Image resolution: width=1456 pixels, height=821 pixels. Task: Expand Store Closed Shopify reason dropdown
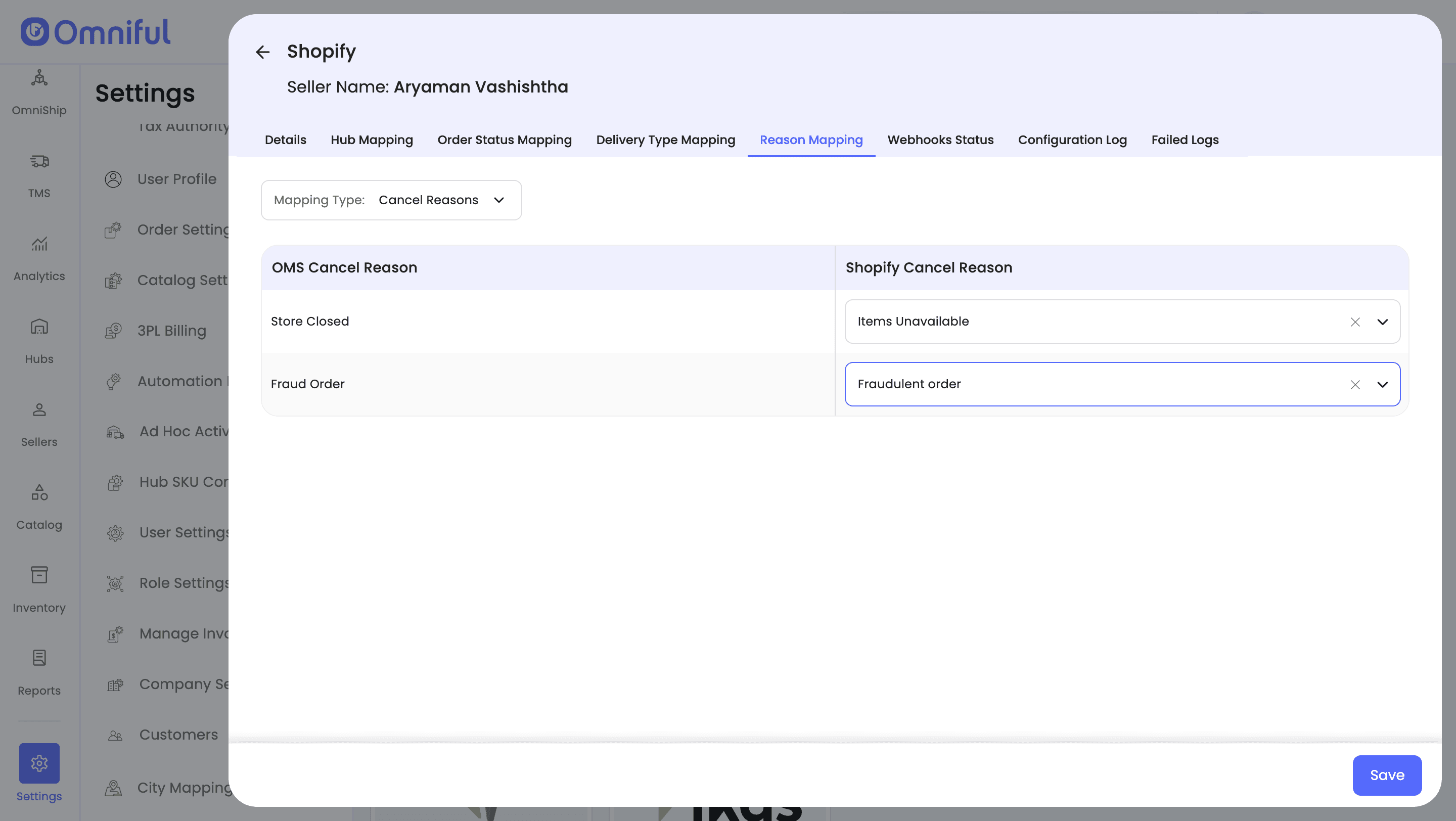coord(1383,322)
